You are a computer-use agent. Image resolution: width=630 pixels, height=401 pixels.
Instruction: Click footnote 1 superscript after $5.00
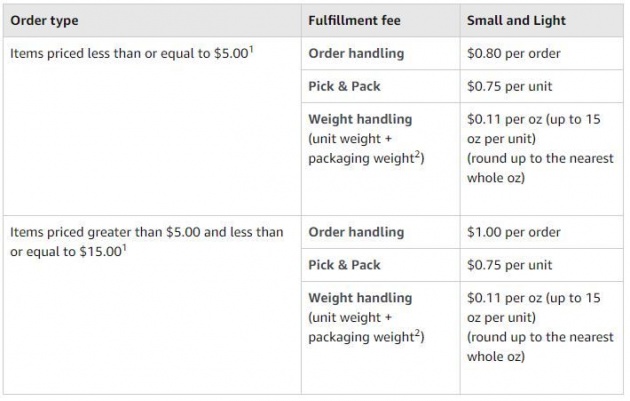point(251,49)
